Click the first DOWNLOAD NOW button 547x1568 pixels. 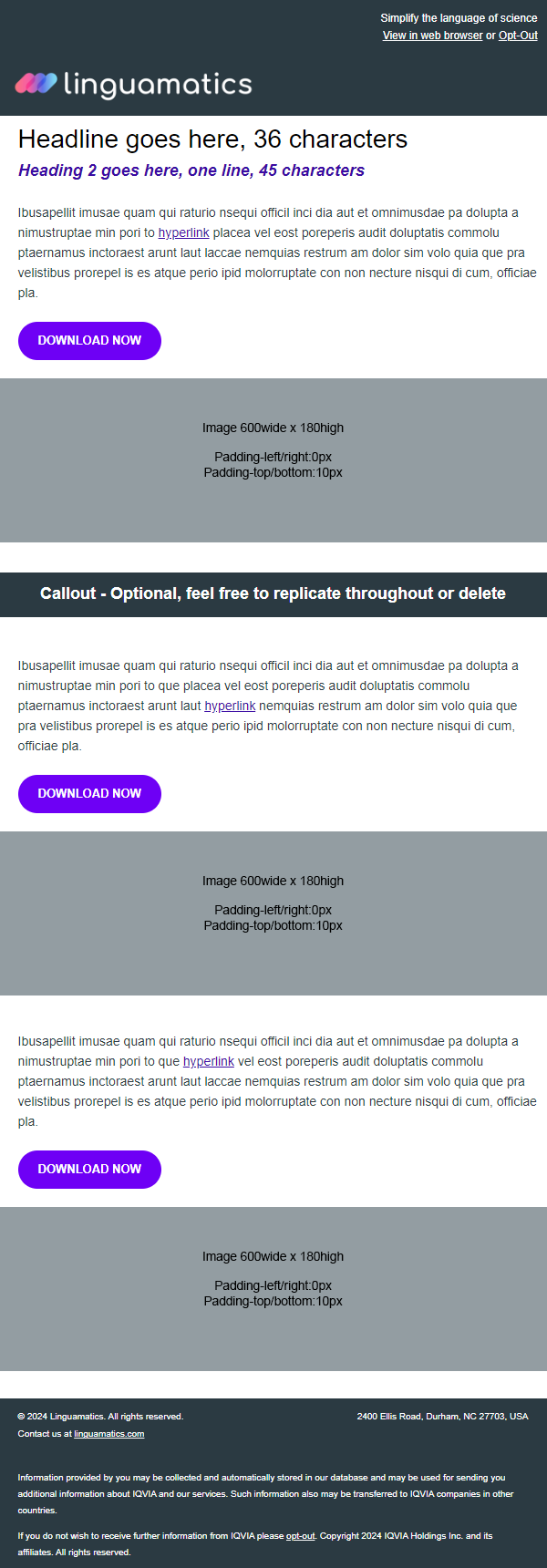89,341
